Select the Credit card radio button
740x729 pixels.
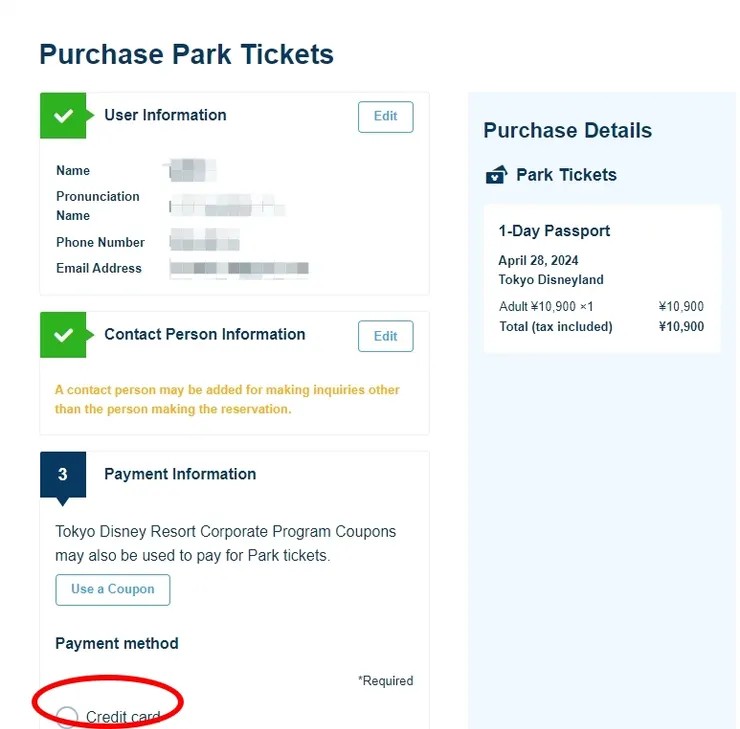click(67, 717)
